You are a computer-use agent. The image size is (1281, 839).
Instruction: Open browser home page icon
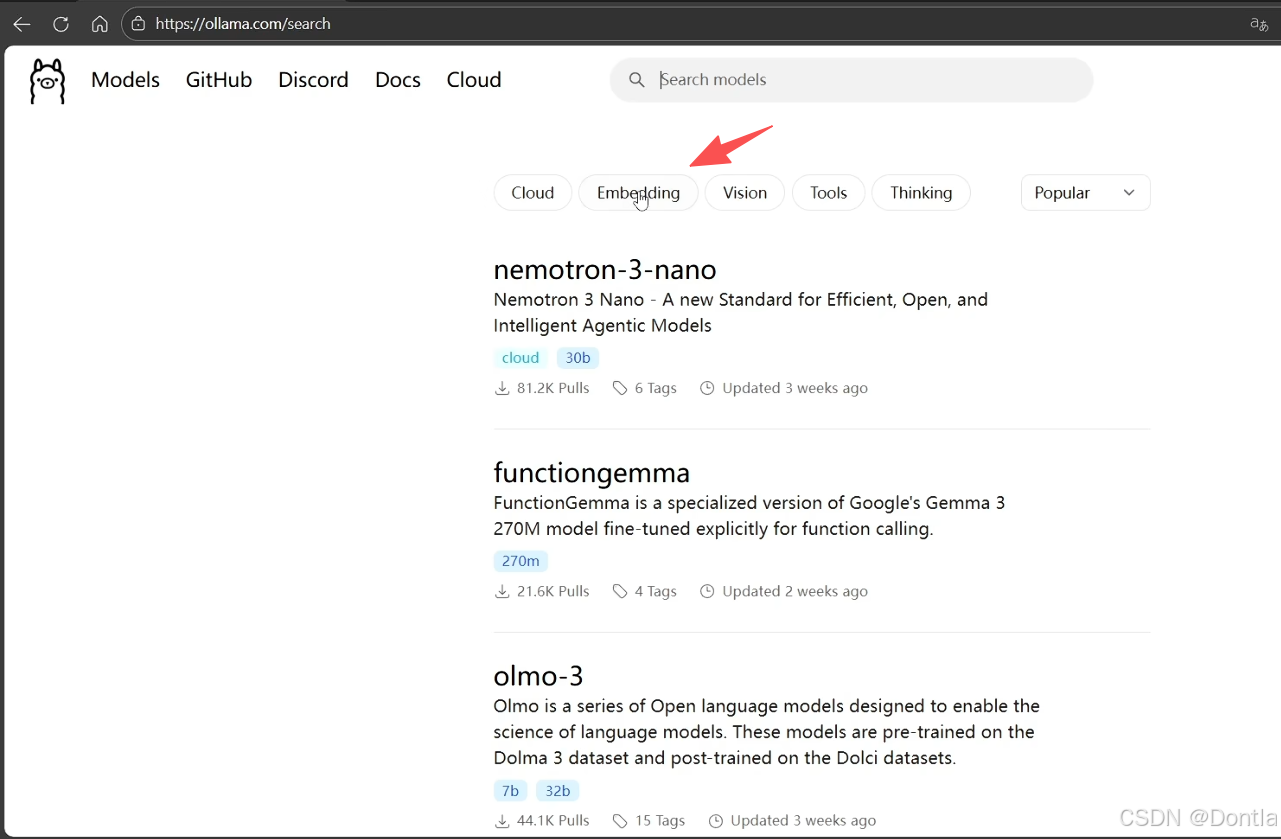pos(99,24)
